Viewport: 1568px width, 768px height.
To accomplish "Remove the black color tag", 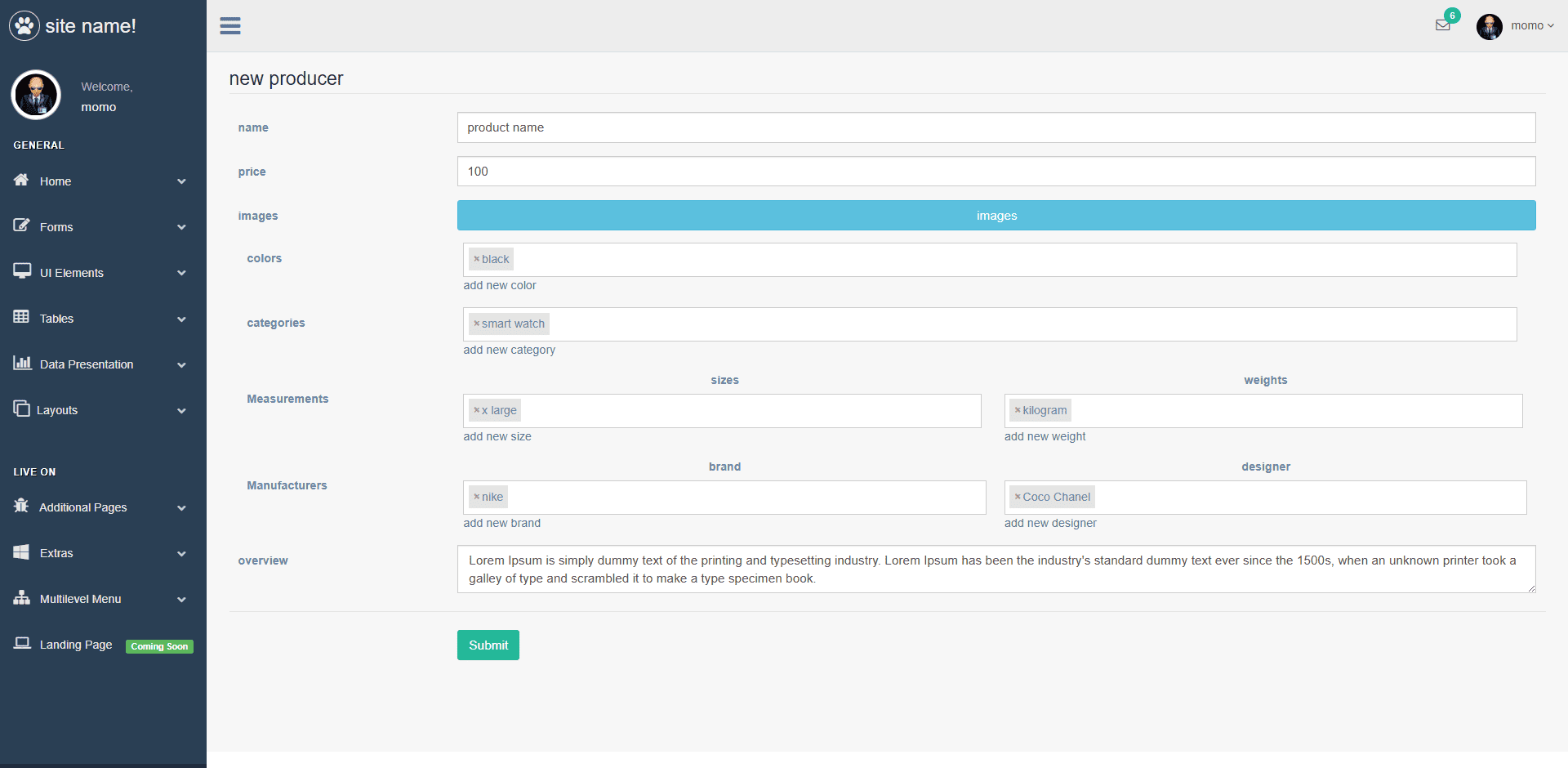I will 476,259.
